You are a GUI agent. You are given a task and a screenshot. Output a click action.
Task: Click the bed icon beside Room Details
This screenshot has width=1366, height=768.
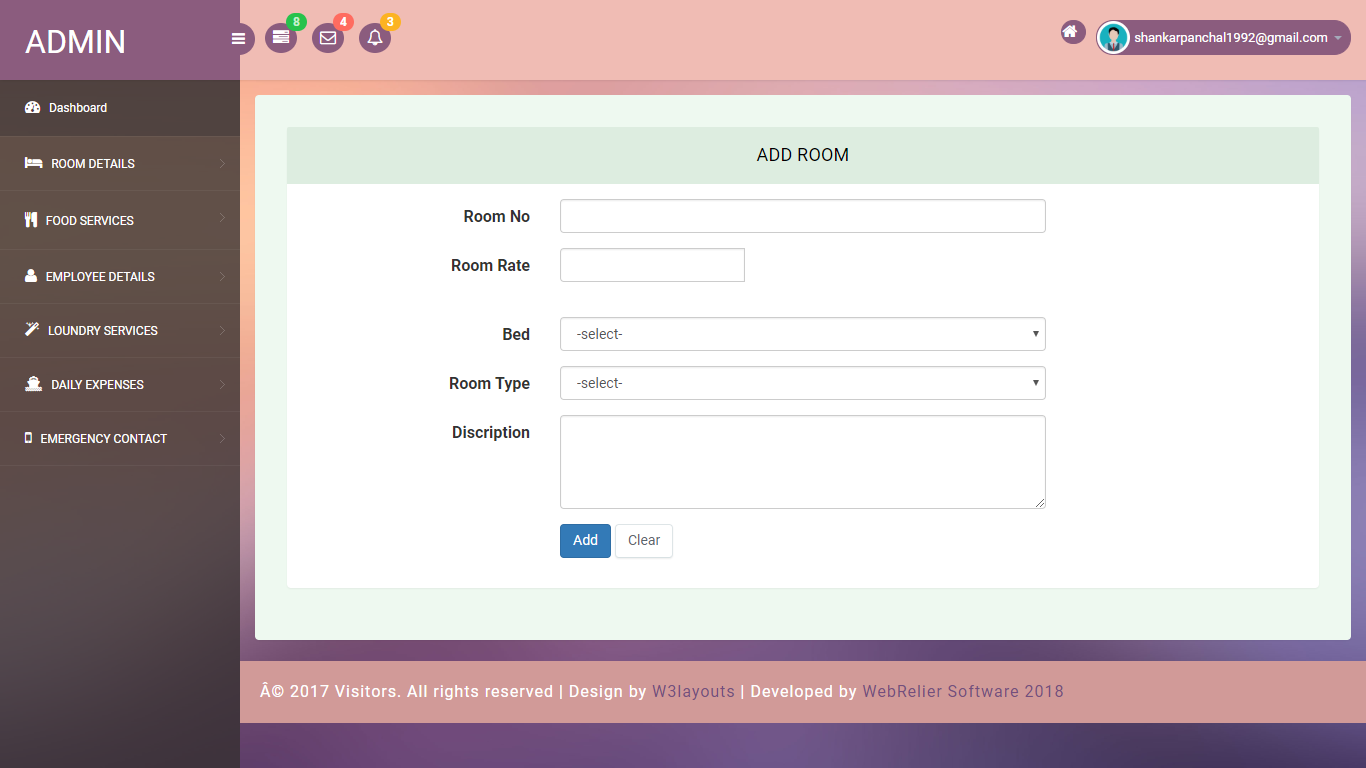[33, 163]
